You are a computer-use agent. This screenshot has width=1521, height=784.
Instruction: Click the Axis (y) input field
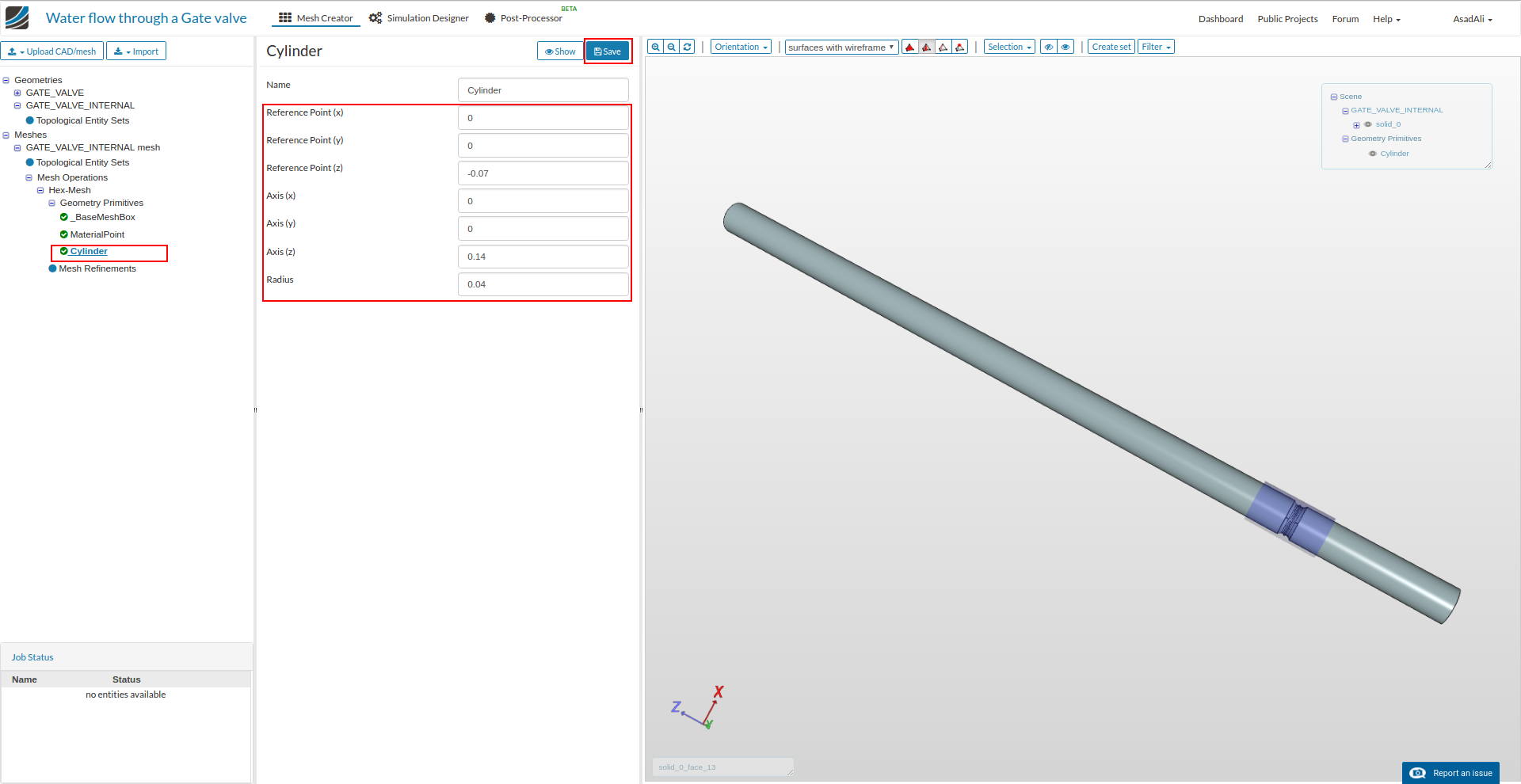543,229
